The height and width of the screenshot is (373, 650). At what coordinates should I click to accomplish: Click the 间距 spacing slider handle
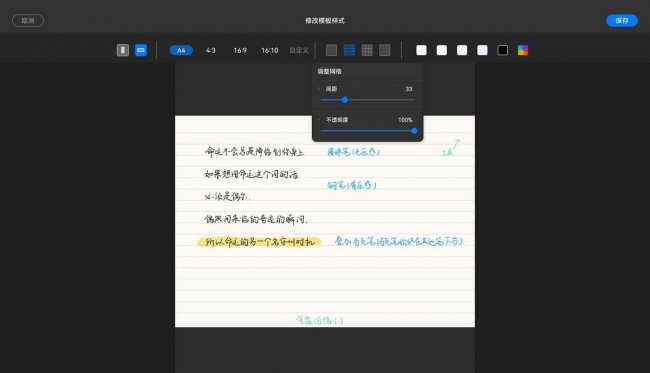point(344,100)
